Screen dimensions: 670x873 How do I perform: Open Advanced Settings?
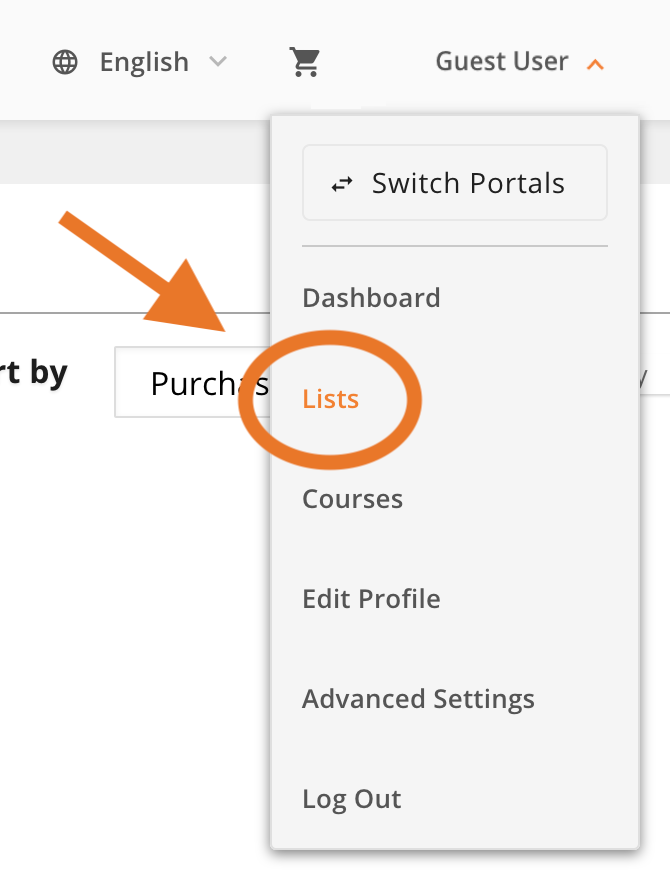pos(418,699)
